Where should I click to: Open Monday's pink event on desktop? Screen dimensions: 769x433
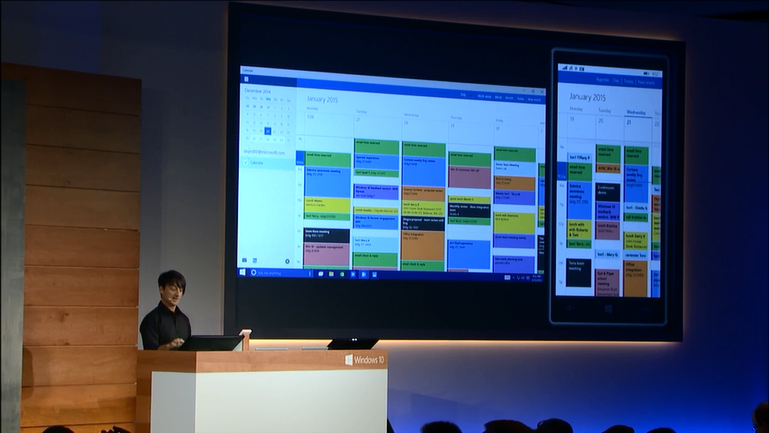327,255
